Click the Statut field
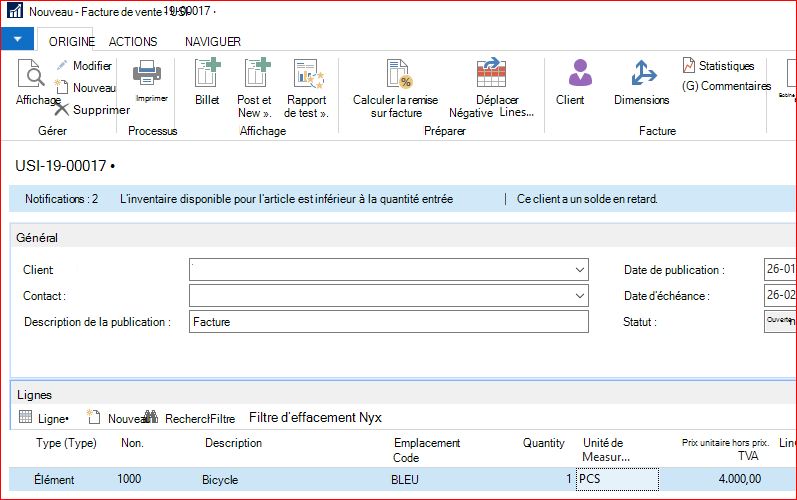 point(780,321)
